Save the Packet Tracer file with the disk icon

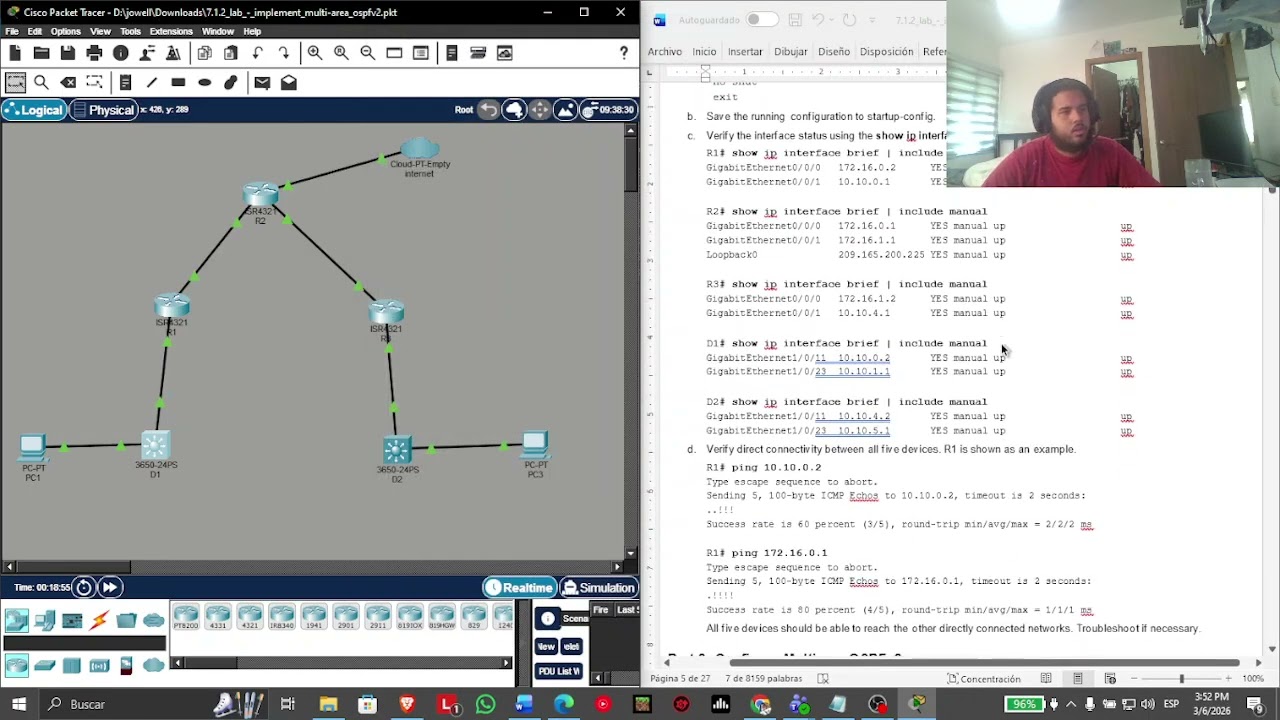[67, 53]
